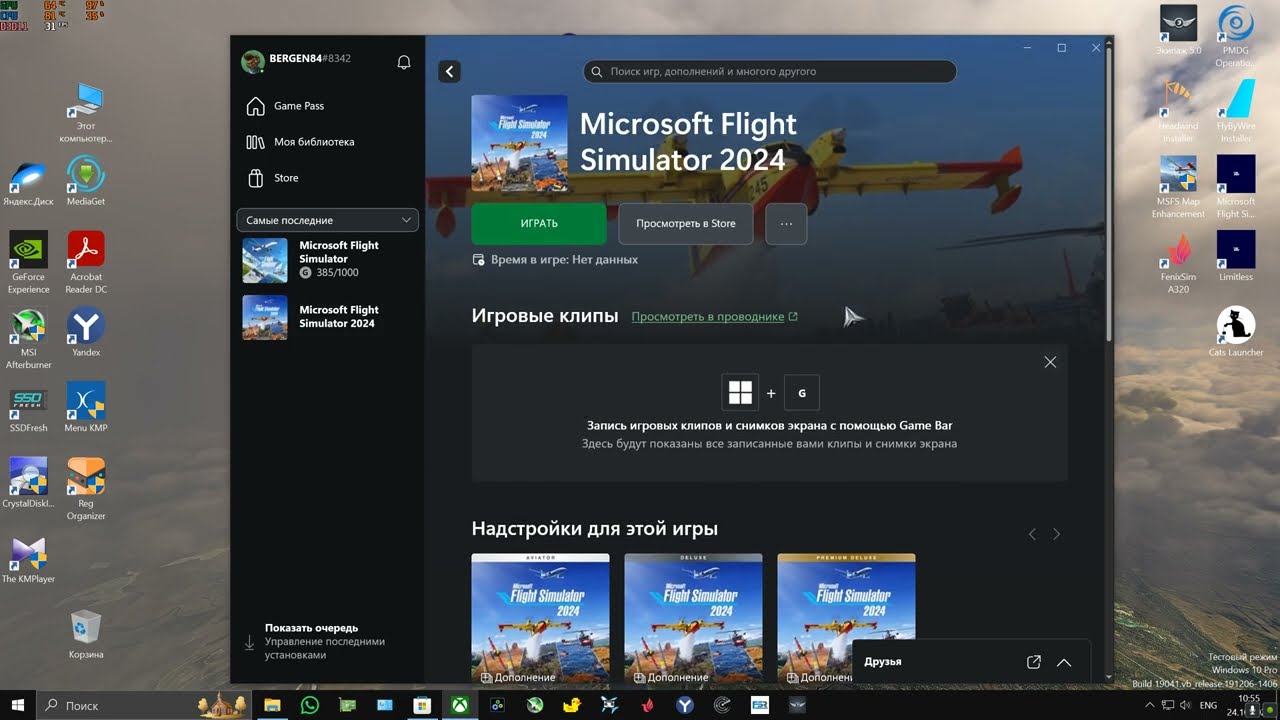This screenshot has width=1280, height=720.
Task: Open Reg Organizer desktop icon
Action: point(86,490)
